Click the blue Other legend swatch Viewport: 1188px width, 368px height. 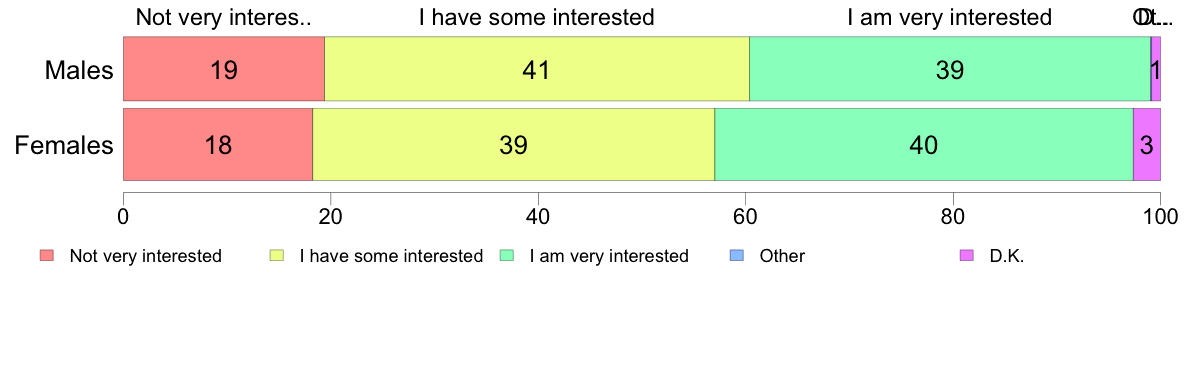(738, 255)
